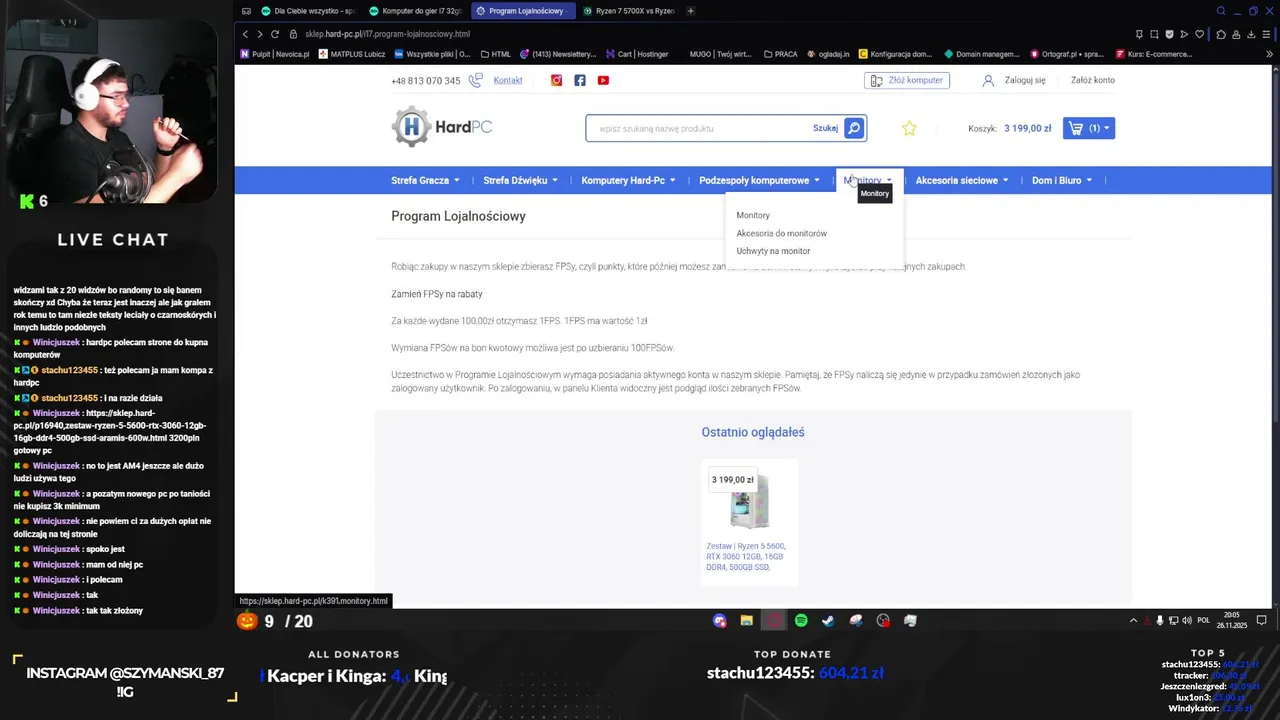Expand the Akcesoria sieciowe menu
Viewport: 1280px width, 720px height.
point(962,181)
